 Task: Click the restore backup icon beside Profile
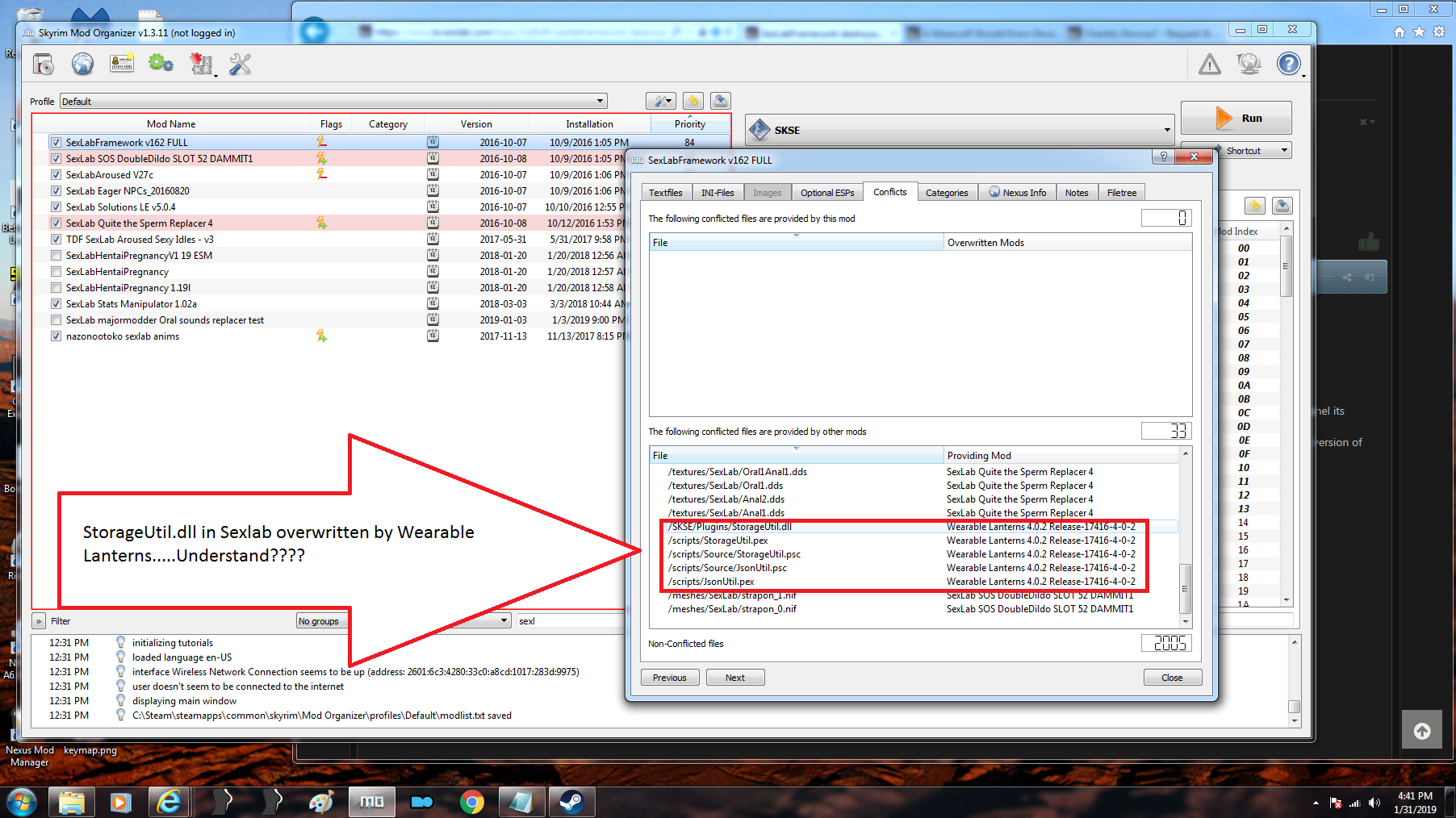pyautogui.click(x=692, y=101)
